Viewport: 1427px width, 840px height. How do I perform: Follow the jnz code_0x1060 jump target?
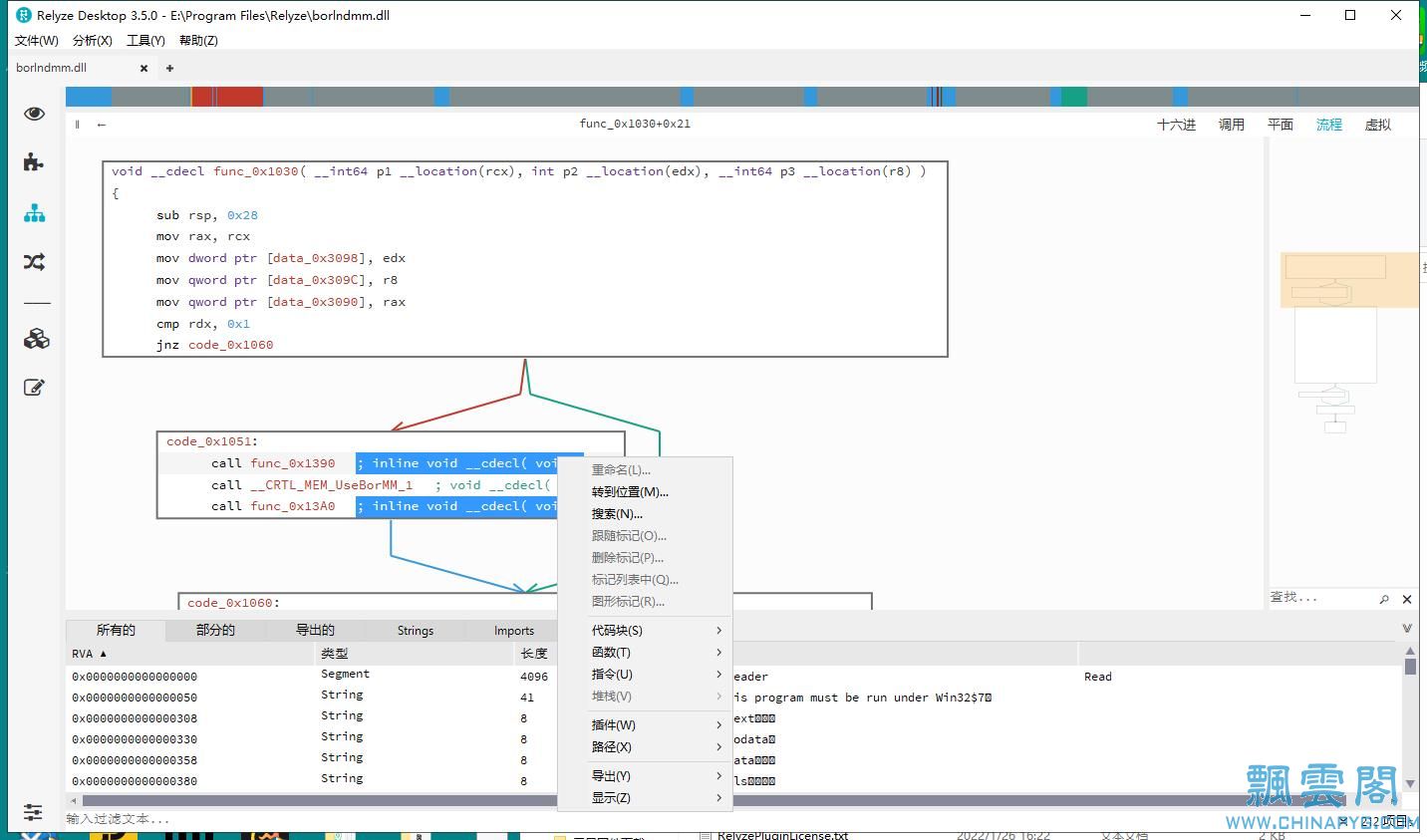(230, 345)
